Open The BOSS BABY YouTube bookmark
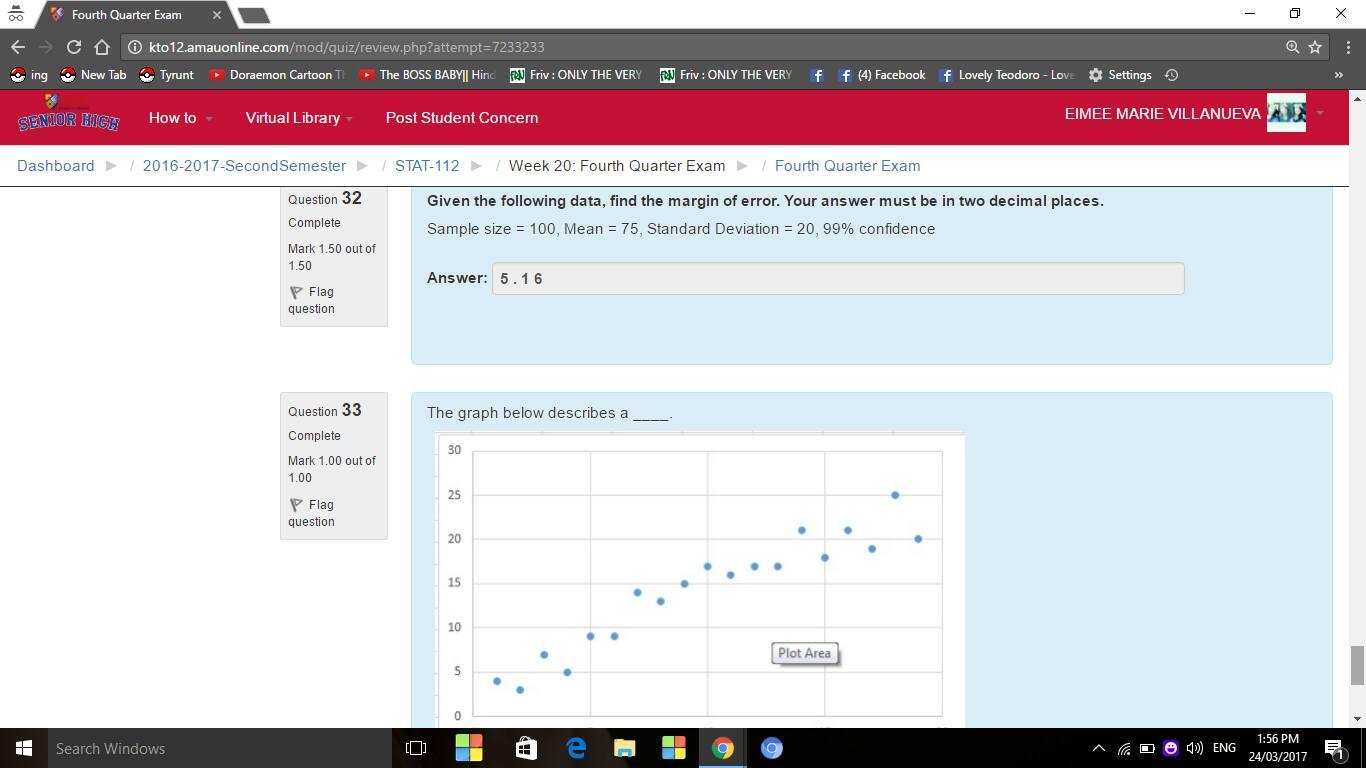 pos(427,75)
